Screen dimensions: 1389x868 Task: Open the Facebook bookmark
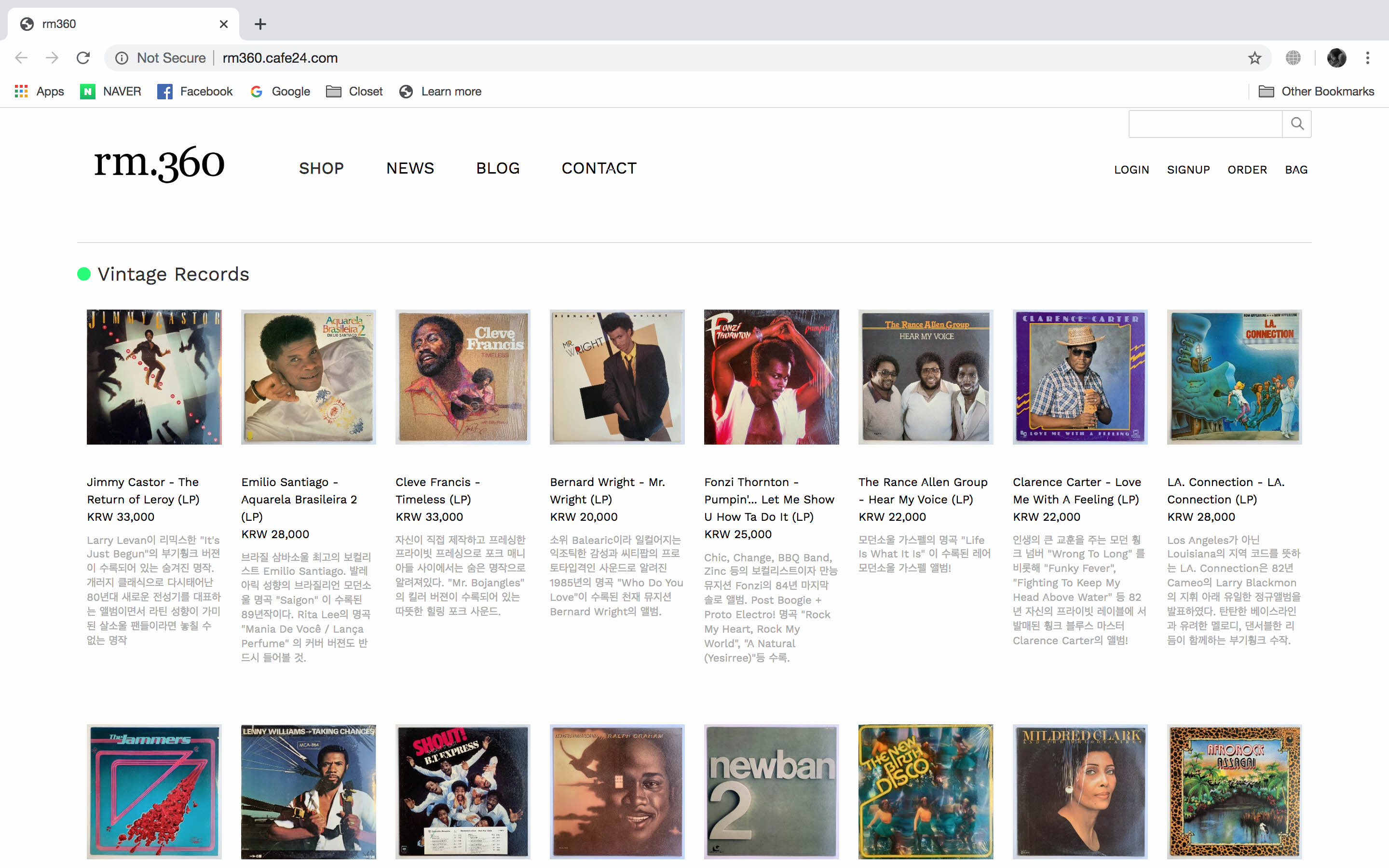[195, 91]
